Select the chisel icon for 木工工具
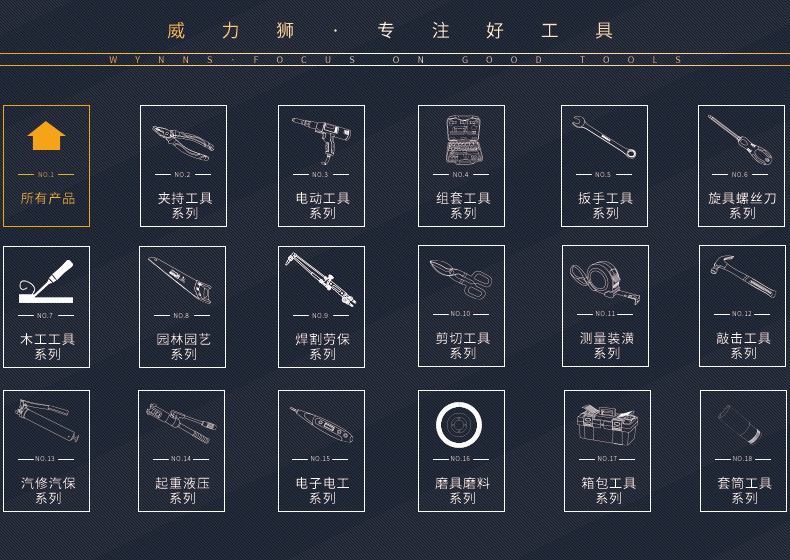 (46, 281)
